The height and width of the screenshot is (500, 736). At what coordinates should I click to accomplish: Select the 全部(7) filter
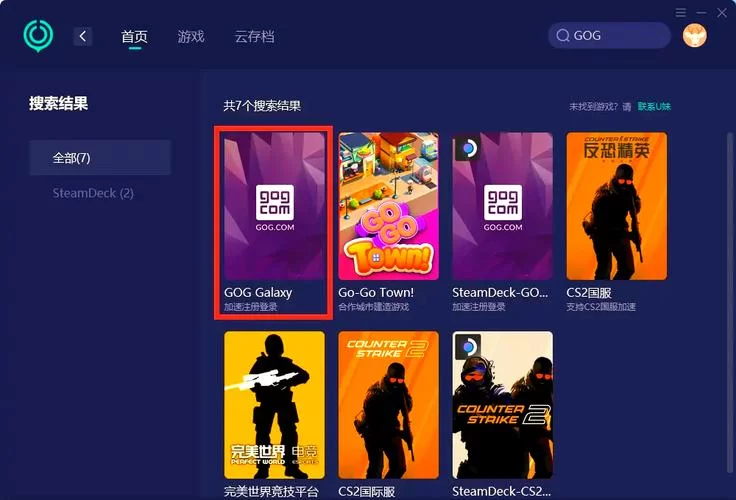(x=100, y=158)
